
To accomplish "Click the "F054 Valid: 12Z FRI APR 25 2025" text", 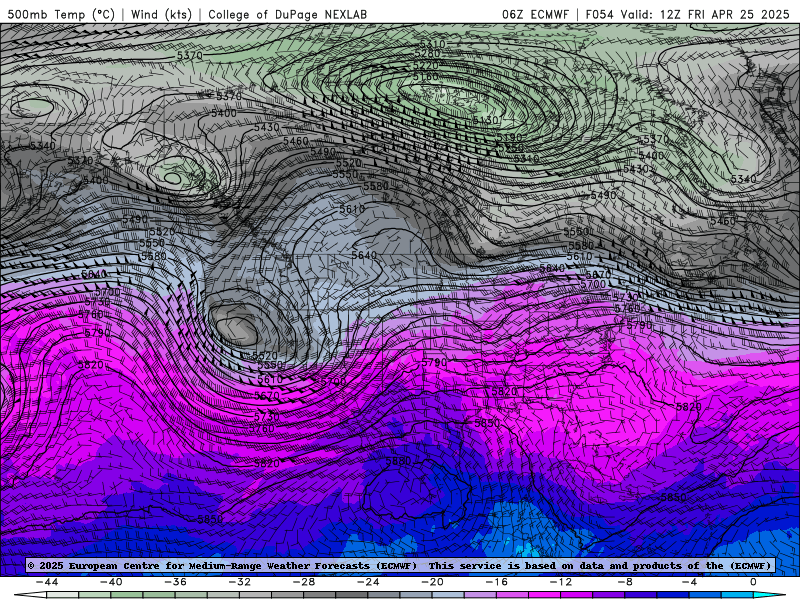I will click(687, 14).
